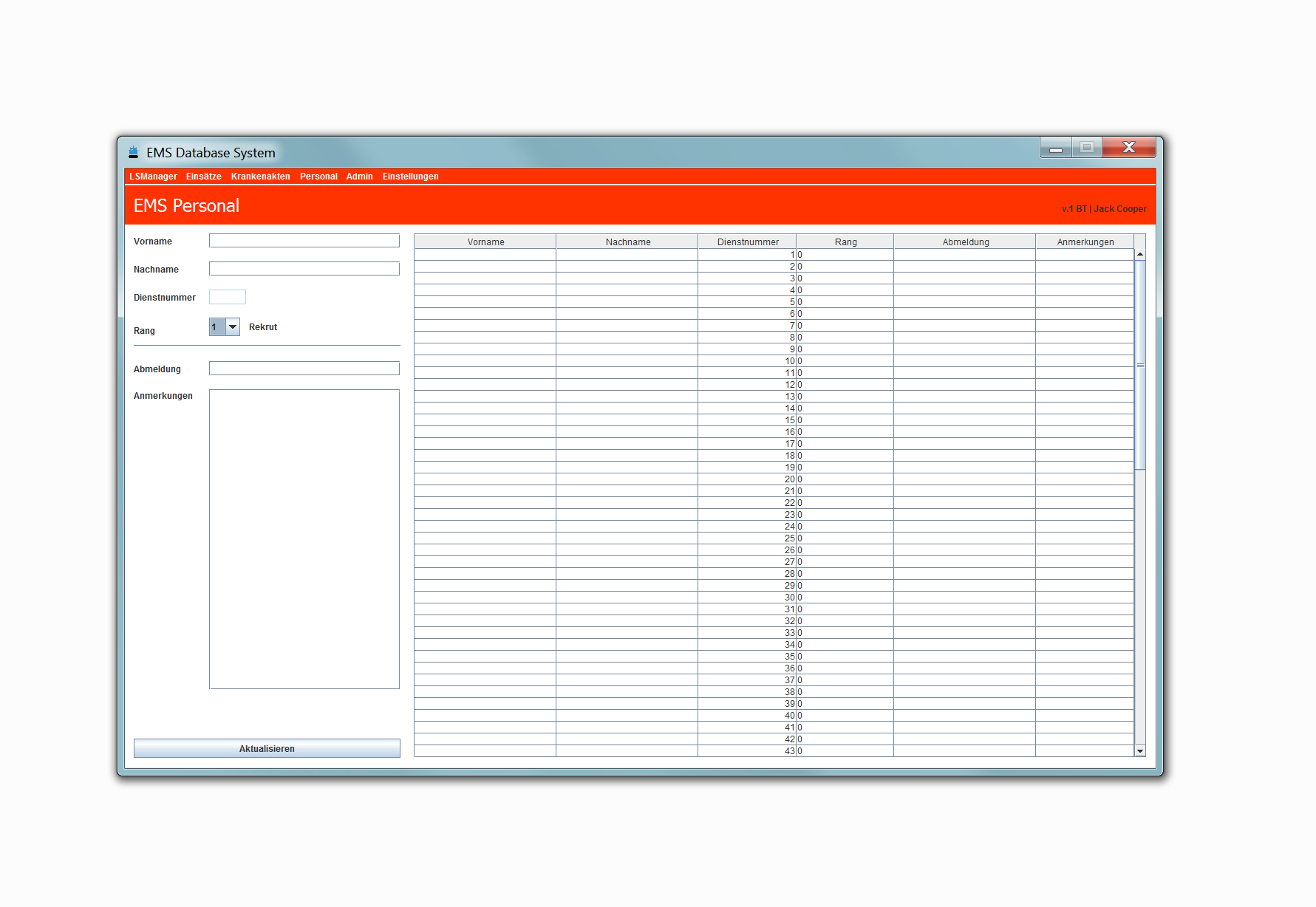Open the Rang dropdown arrow
Screen dimensions: 1316x907
(x=233, y=326)
